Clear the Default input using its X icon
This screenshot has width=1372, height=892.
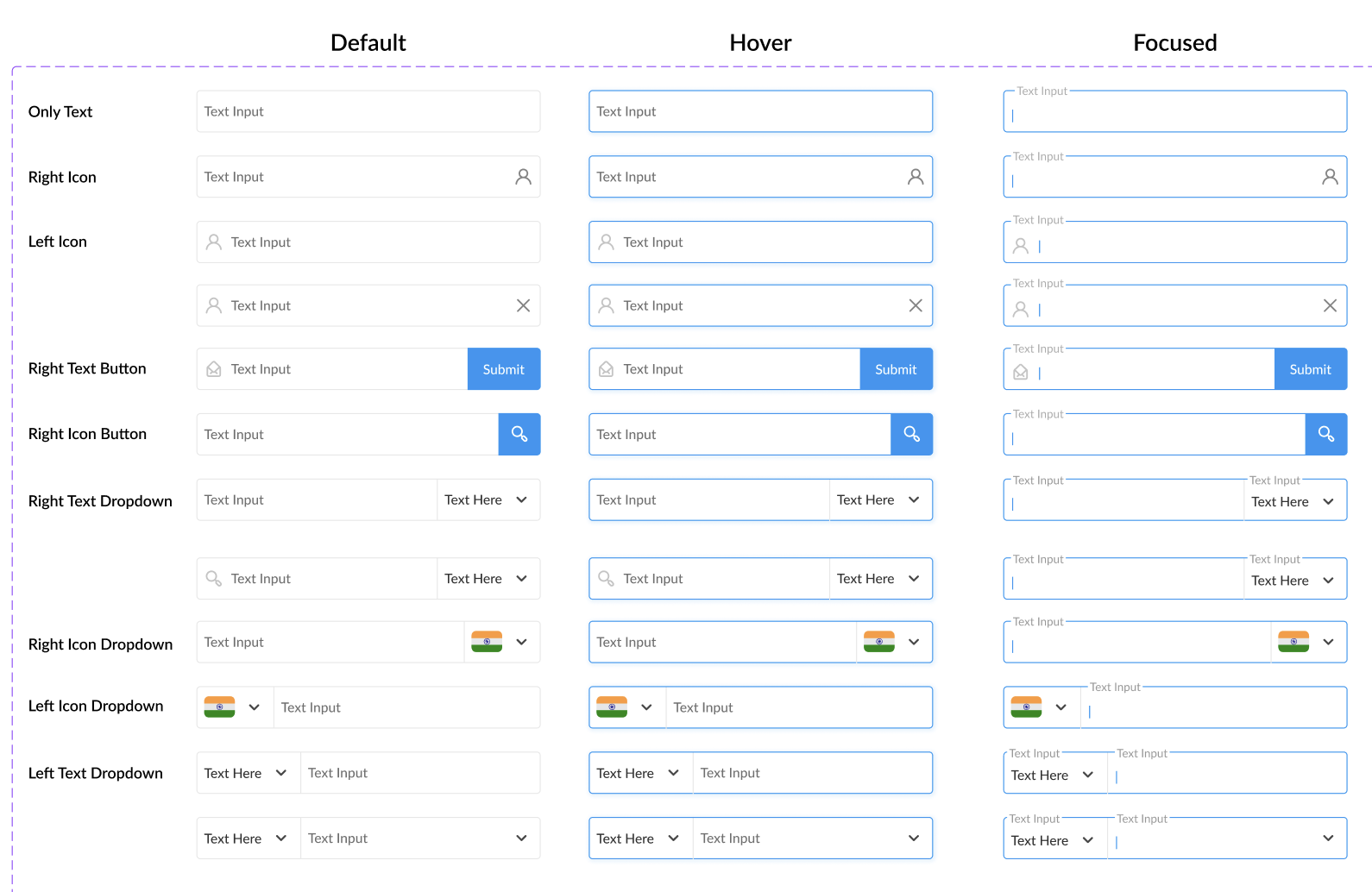(523, 305)
